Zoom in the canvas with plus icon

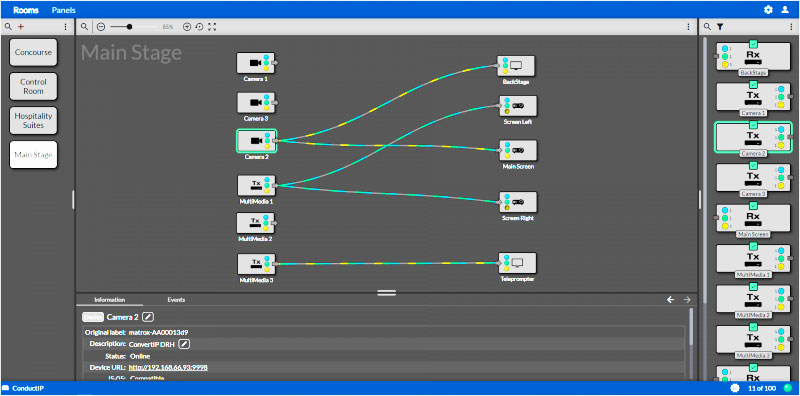click(187, 27)
